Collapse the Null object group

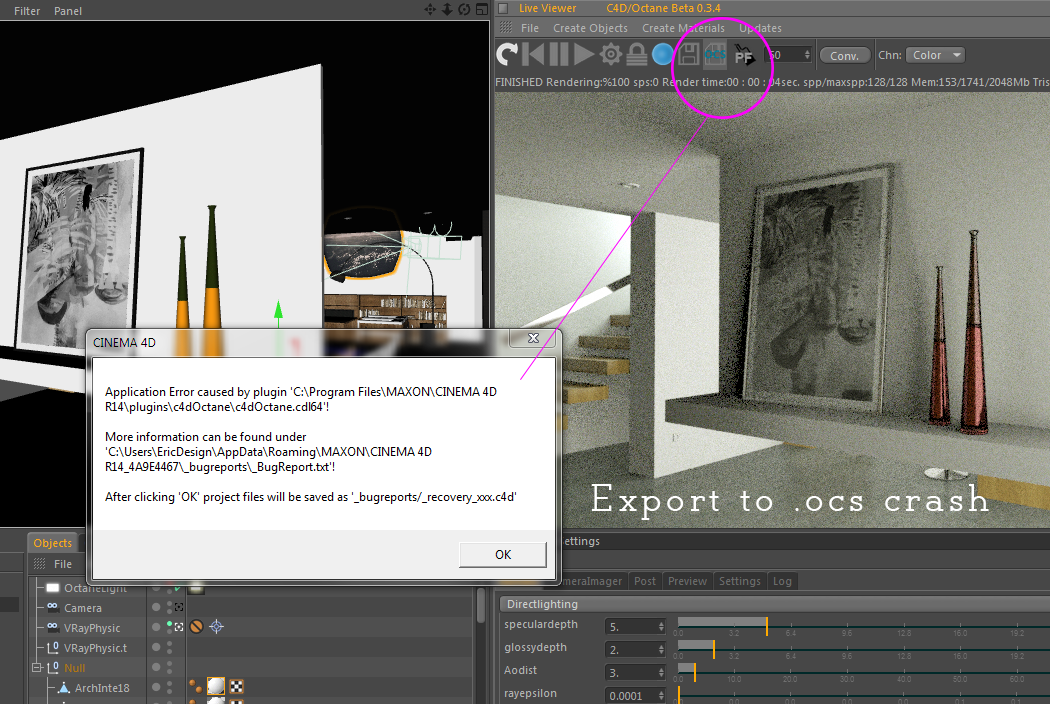(37, 668)
